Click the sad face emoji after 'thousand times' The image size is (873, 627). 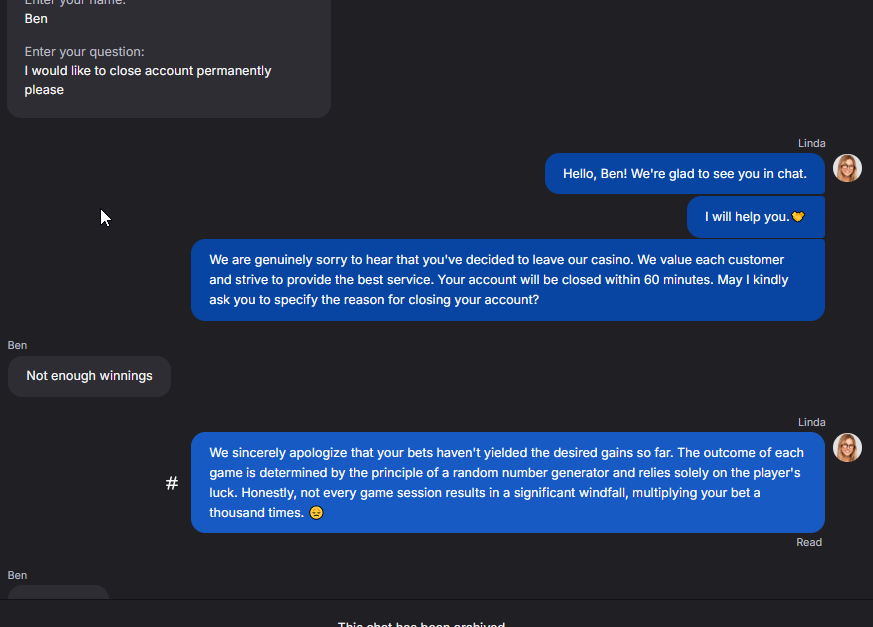point(316,513)
